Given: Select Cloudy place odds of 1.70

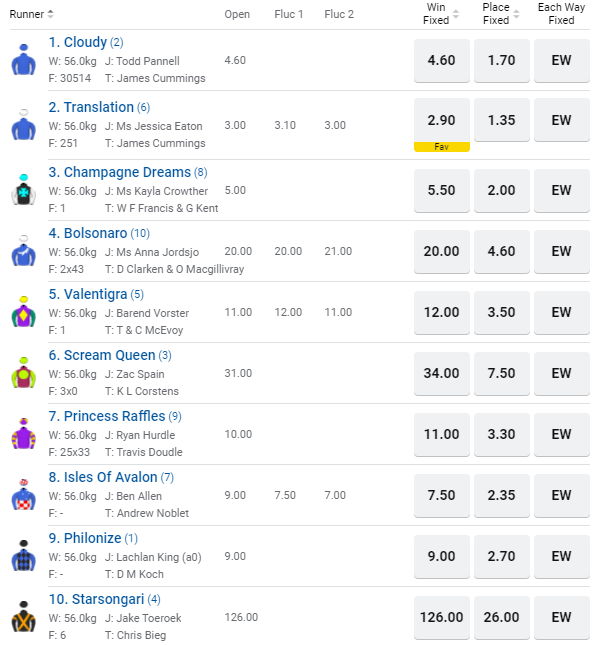Looking at the screenshot, I should click(501, 60).
